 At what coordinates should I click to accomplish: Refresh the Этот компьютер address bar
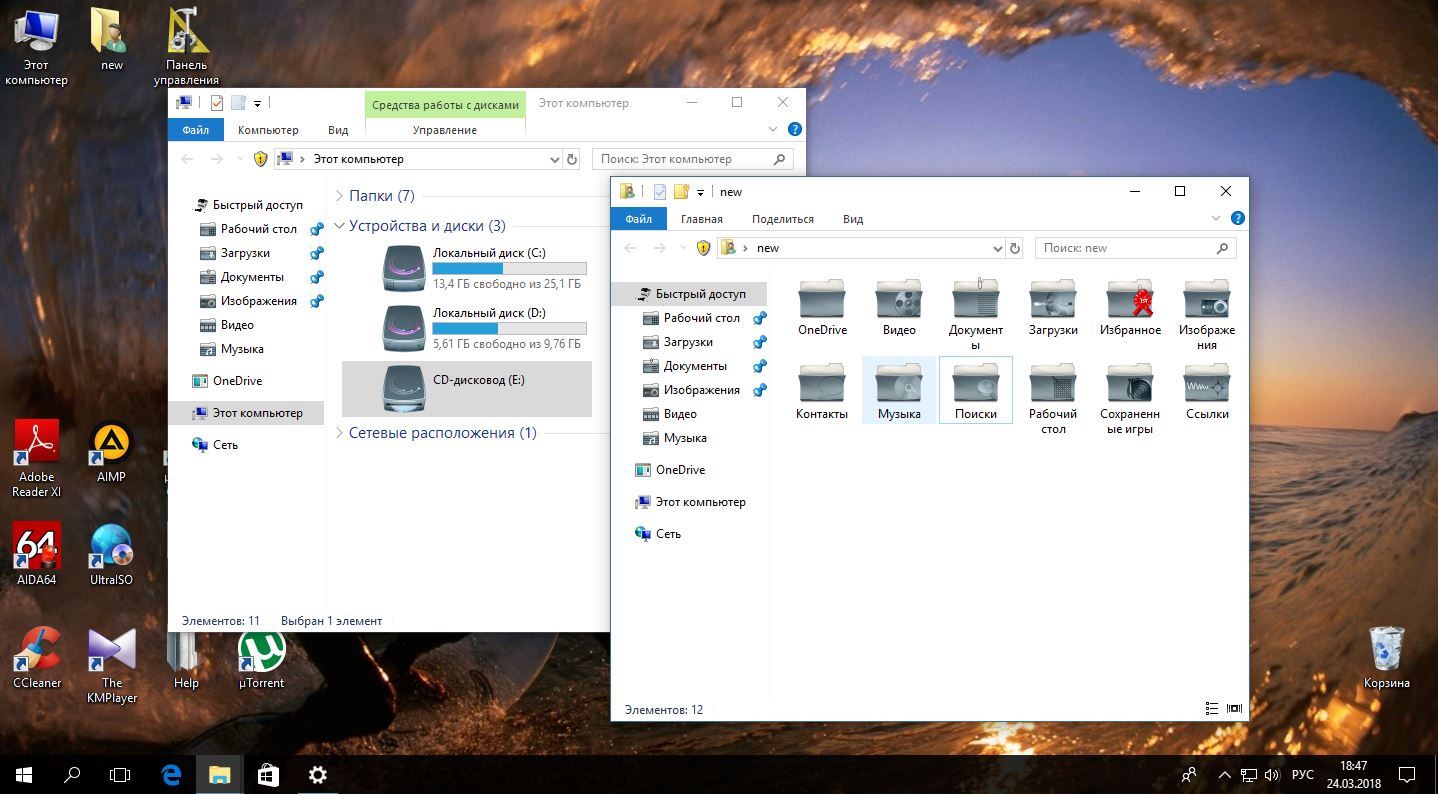coord(572,159)
